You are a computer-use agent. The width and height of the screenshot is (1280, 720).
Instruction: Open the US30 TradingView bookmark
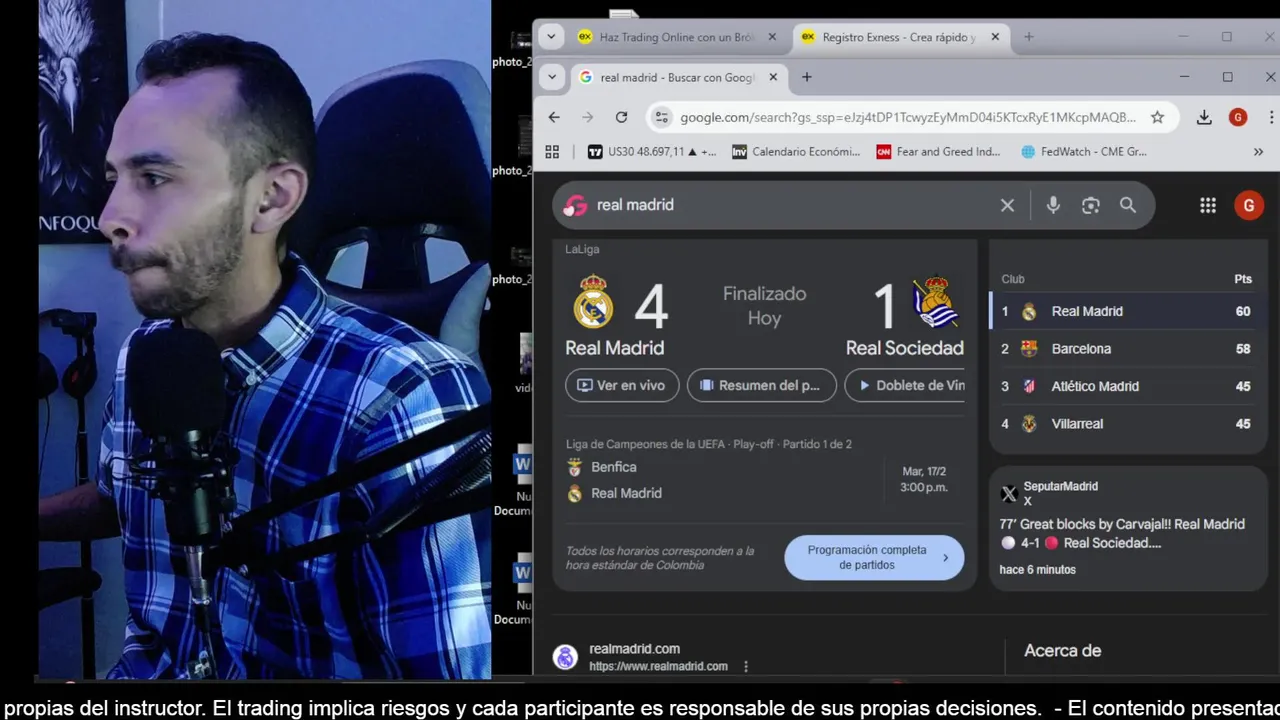pyautogui.click(x=652, y=152)
